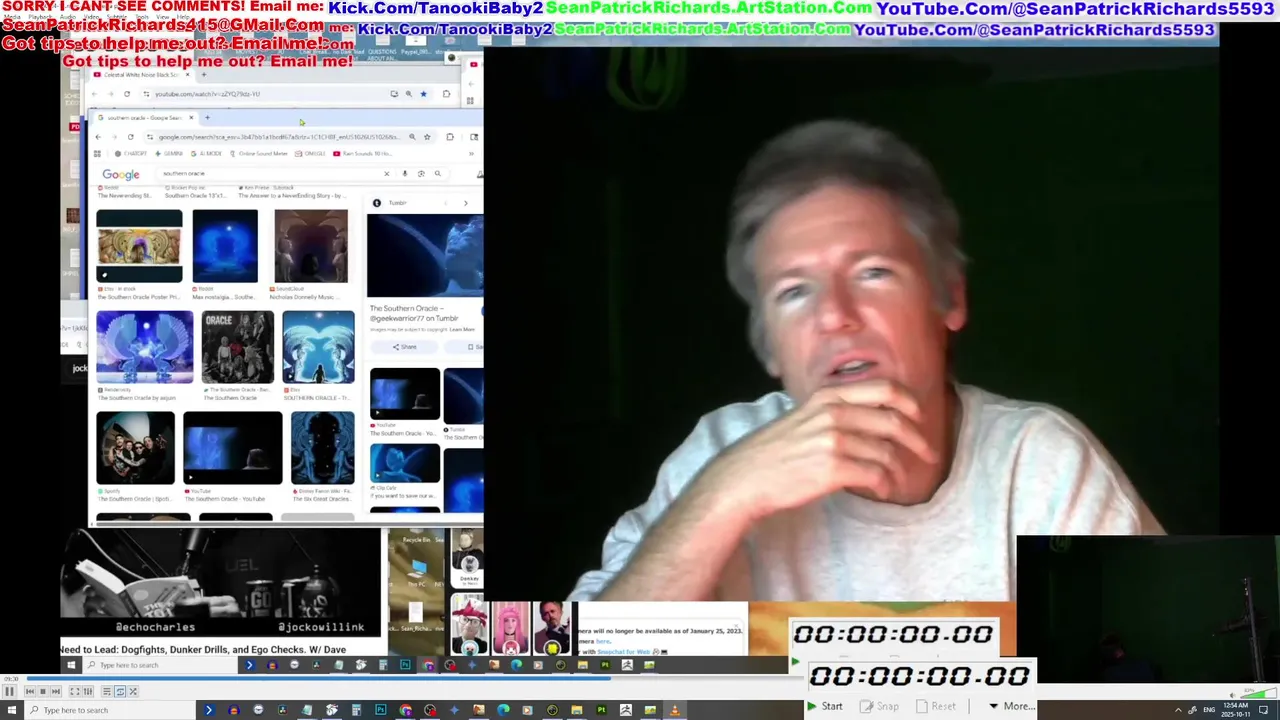Reload the YouTube window page
Viewport: 1280px width, 720px height.
(127, 94)
